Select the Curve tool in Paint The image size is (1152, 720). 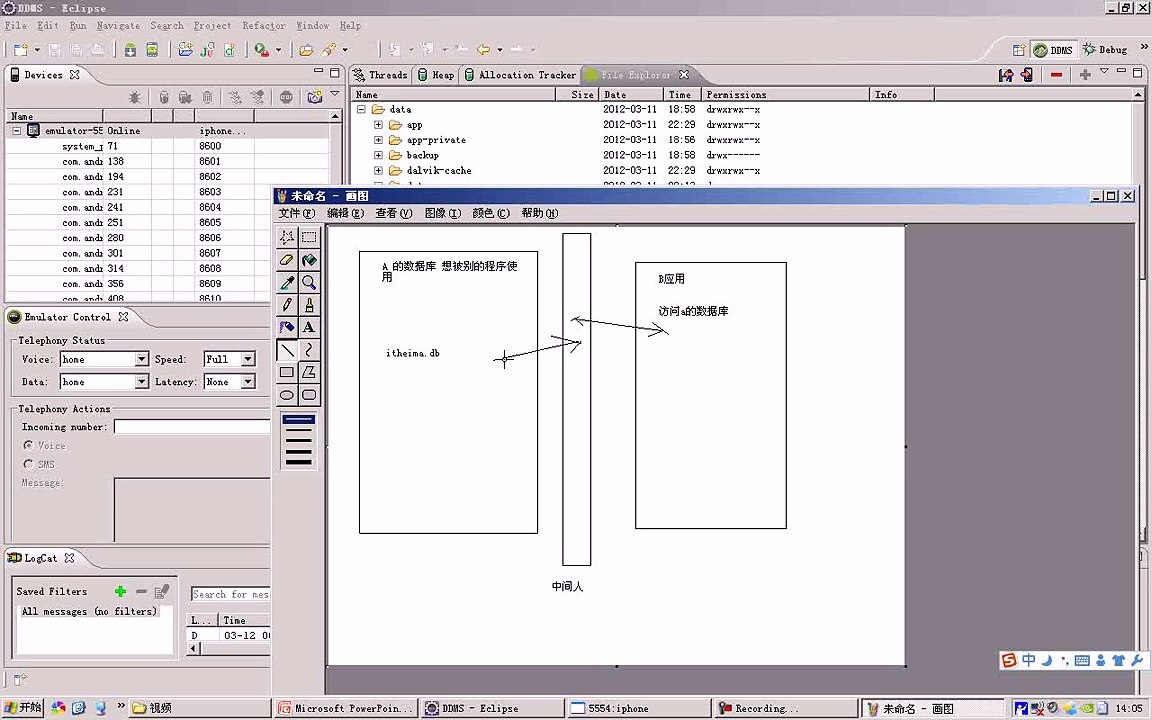coord(309,350)
